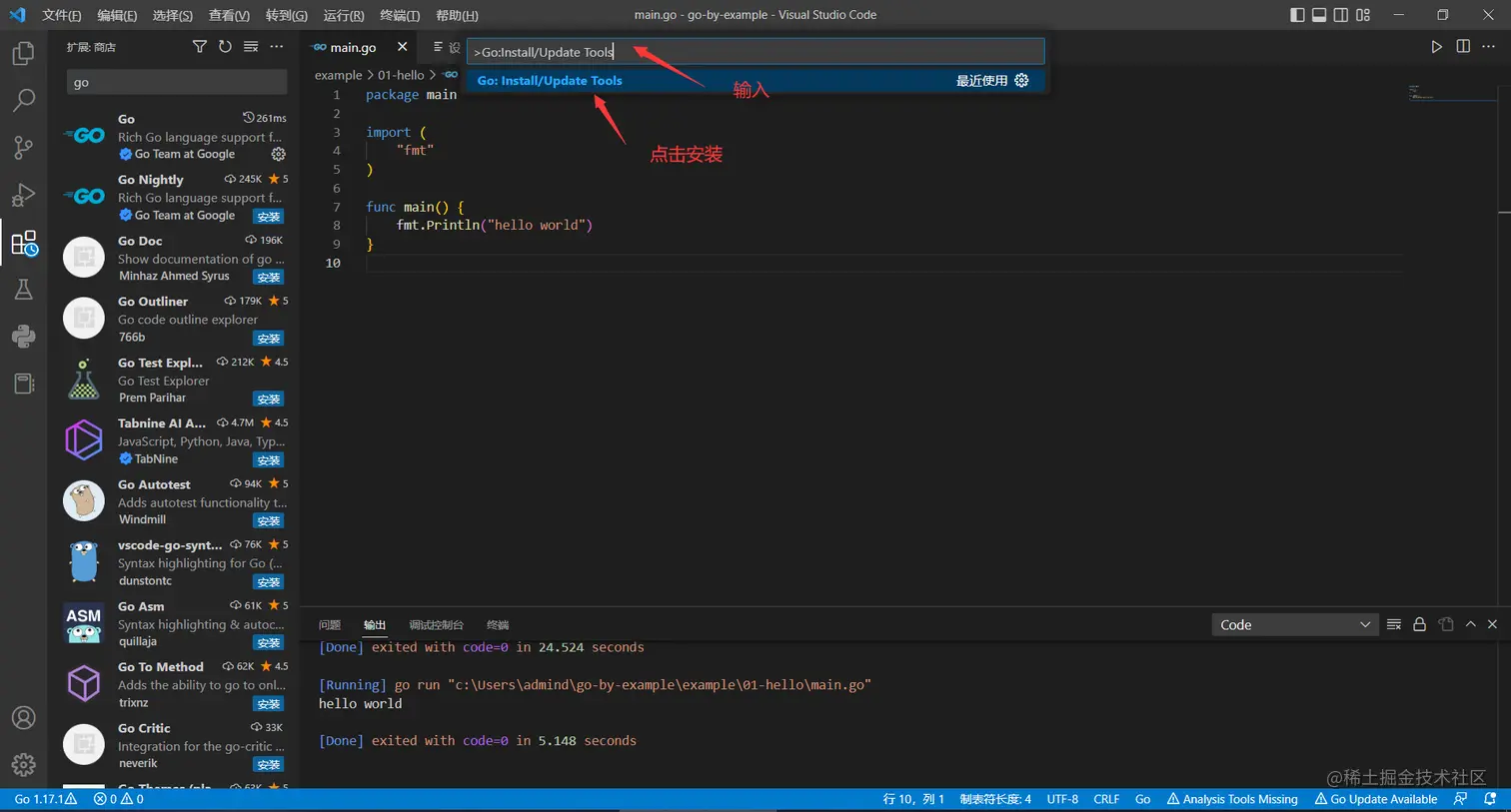
Task: Open the 编辑(E) menu
Action: pyautogui.click(x=117, y=15)
